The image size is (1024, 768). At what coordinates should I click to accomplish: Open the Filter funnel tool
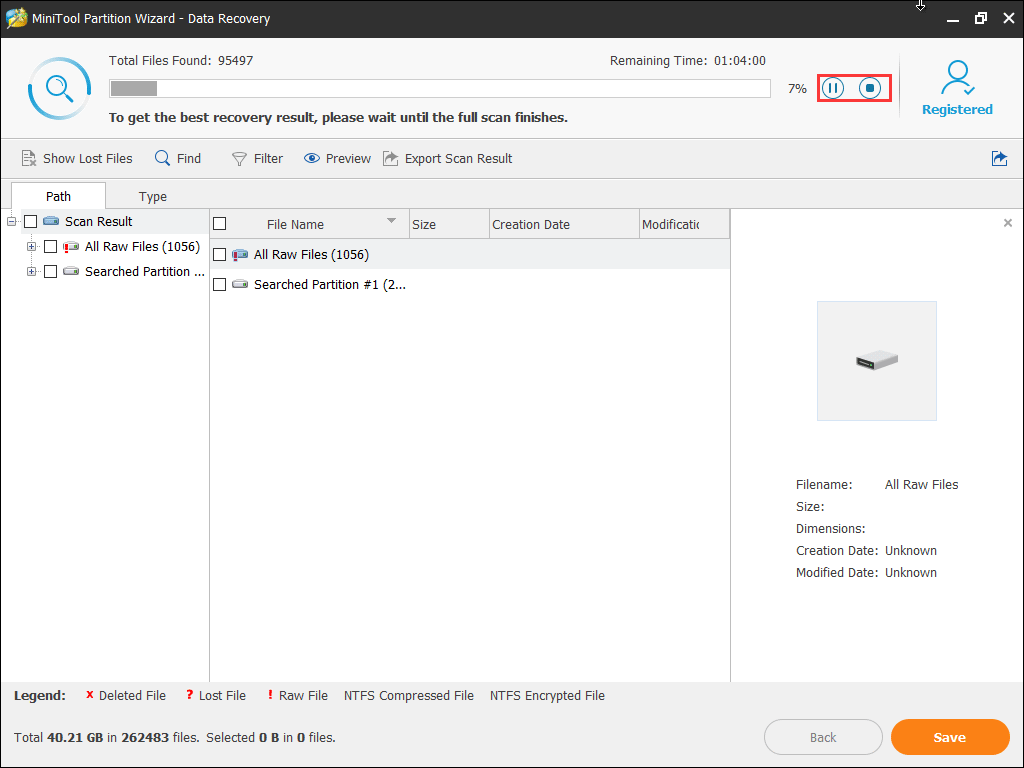239,158
